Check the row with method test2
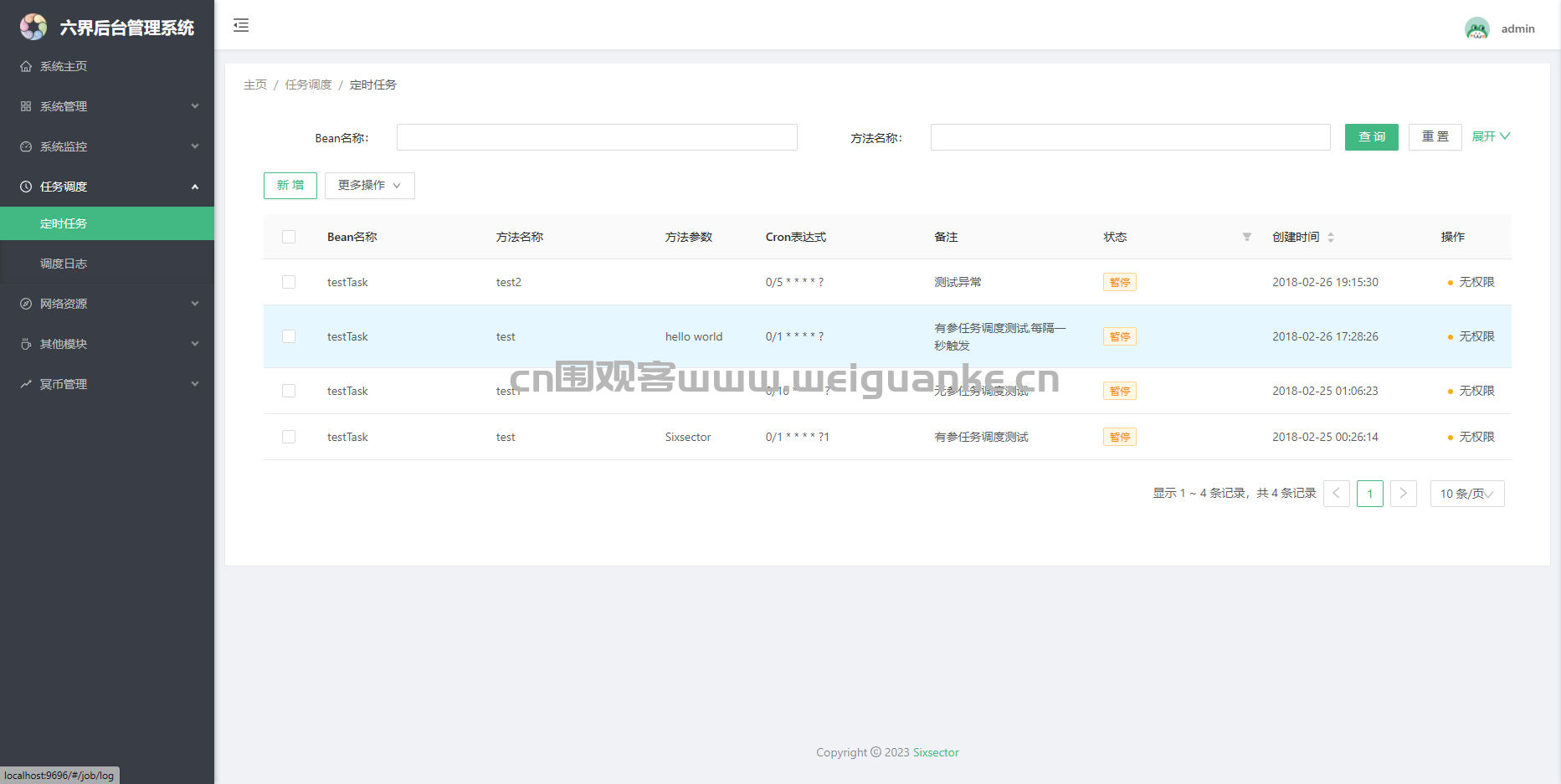The image size is (1561, 784). (289, 282)
